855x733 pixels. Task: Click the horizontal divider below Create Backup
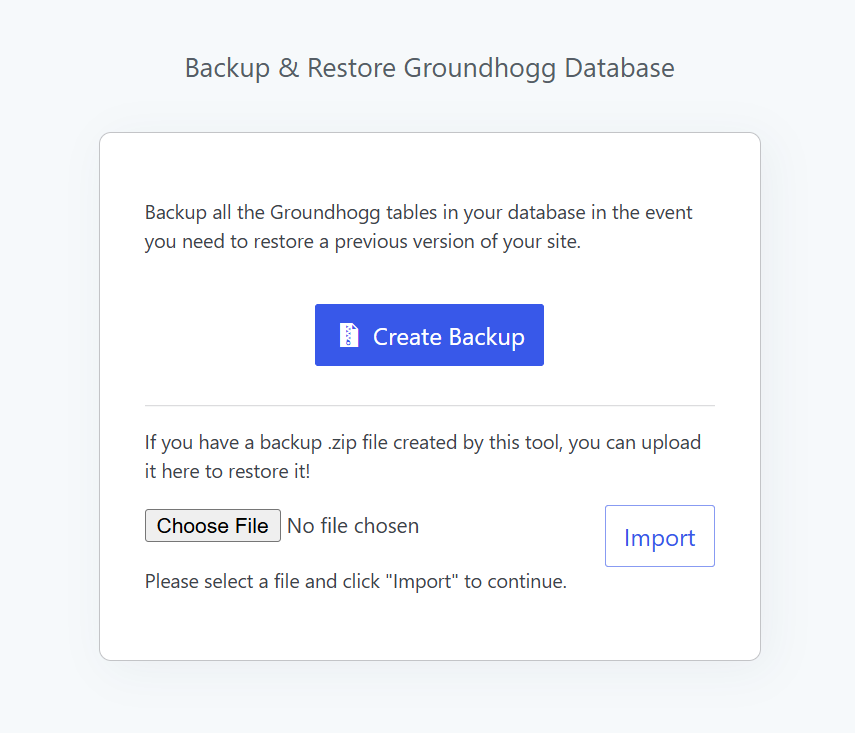pyautogui.click(x=430, y=406)
